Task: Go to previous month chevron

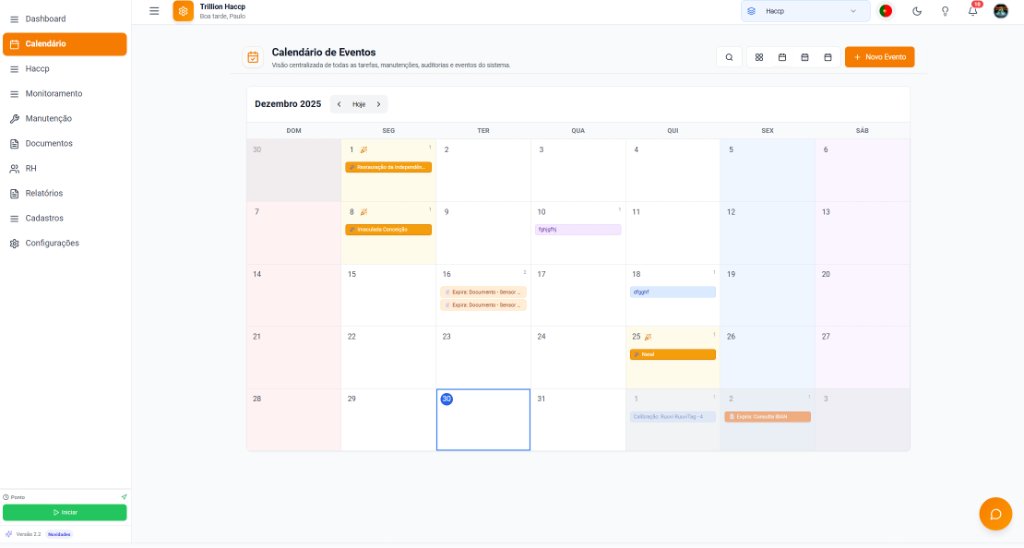Action: point(339,105)
